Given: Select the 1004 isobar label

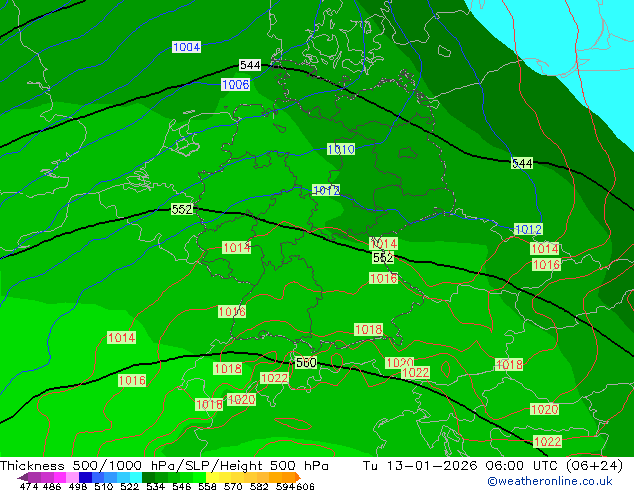Looking at the screenshot, I should [186, 47].
